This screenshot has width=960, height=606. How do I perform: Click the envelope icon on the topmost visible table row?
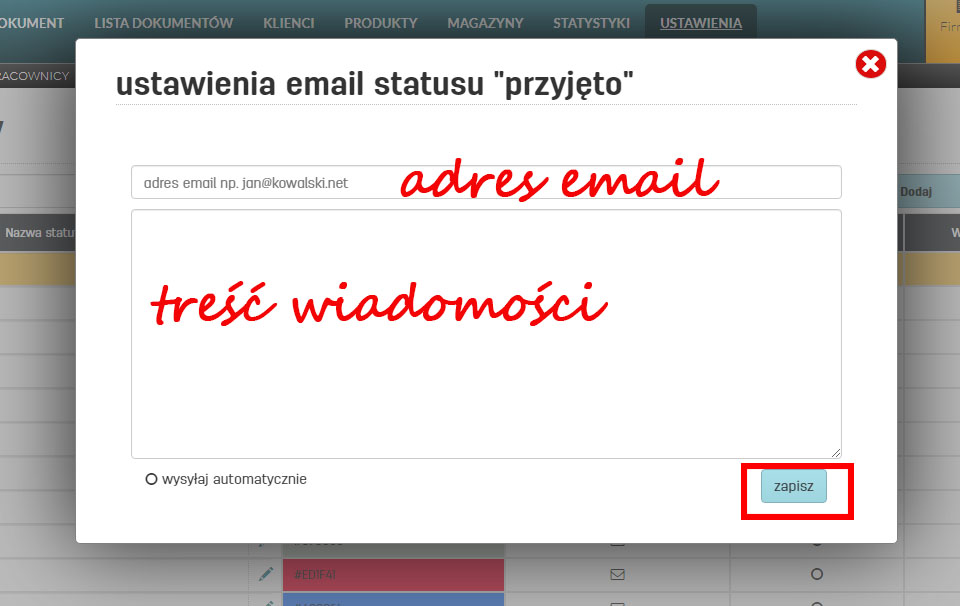[x=617, y=543]
